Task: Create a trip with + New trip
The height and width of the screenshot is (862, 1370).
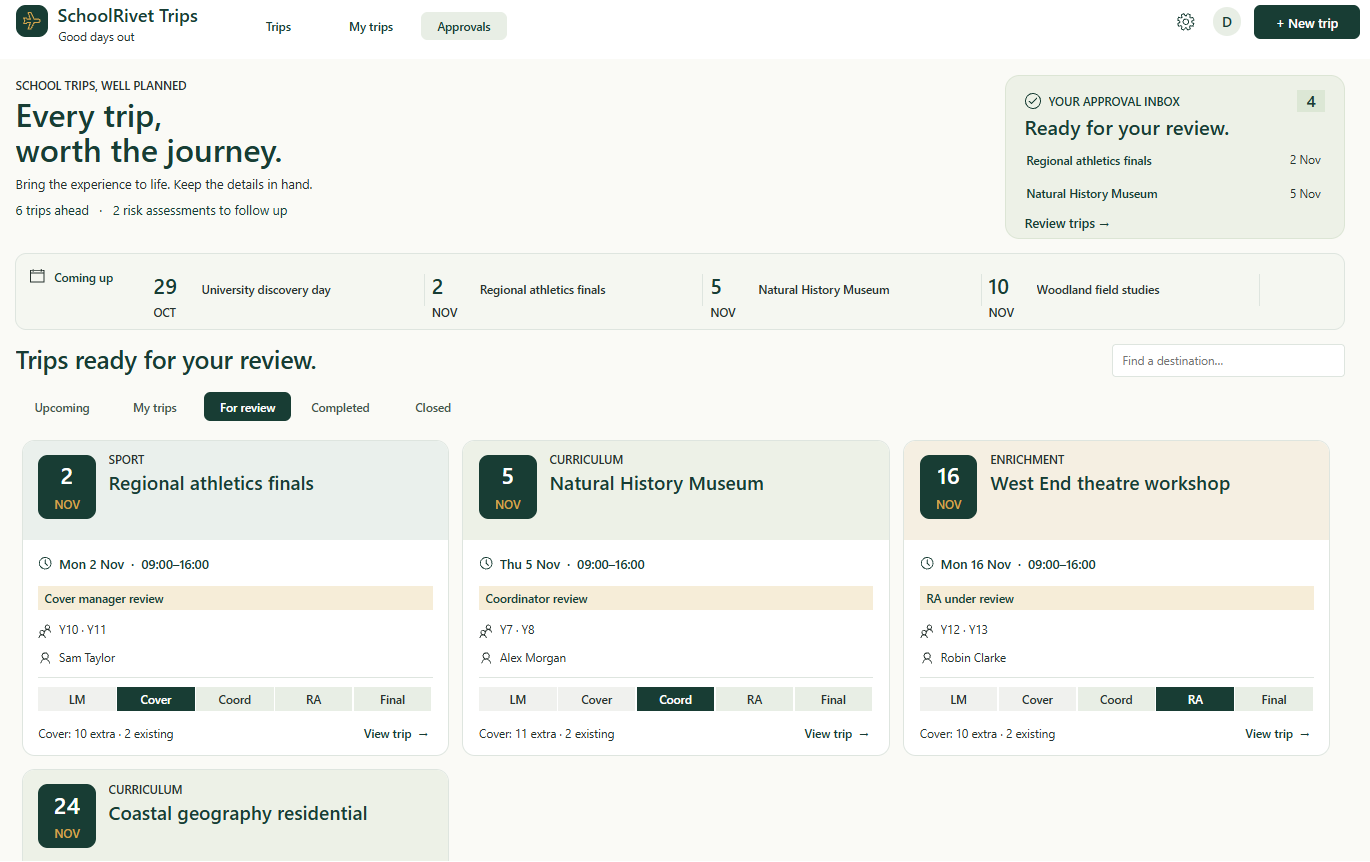Action: (x=1307, y=23)
